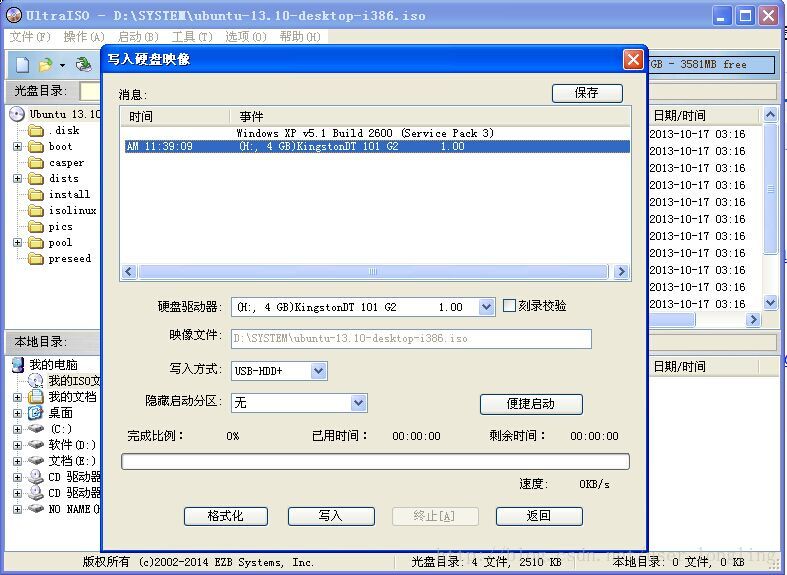
Task: Open the 写入方式 USB-HDD+ dropdown
Action: (x=318, y=371)
